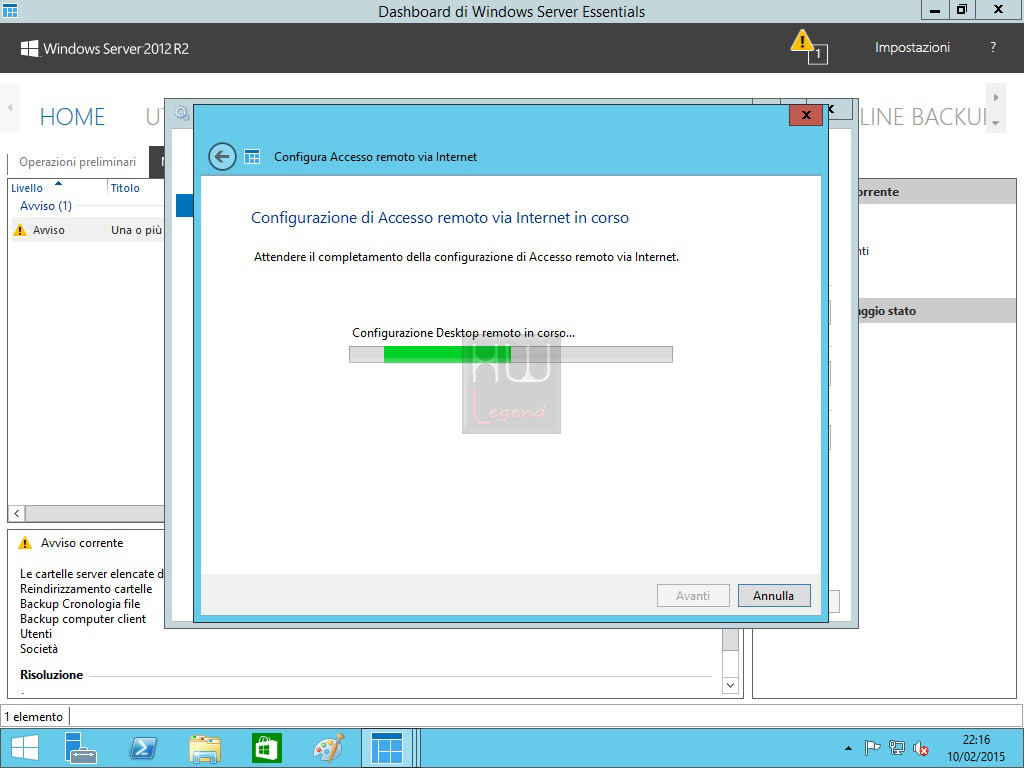The image size is (1024, 768).
Task: Sort by the Titolo column header
Action: click(125, 188)
